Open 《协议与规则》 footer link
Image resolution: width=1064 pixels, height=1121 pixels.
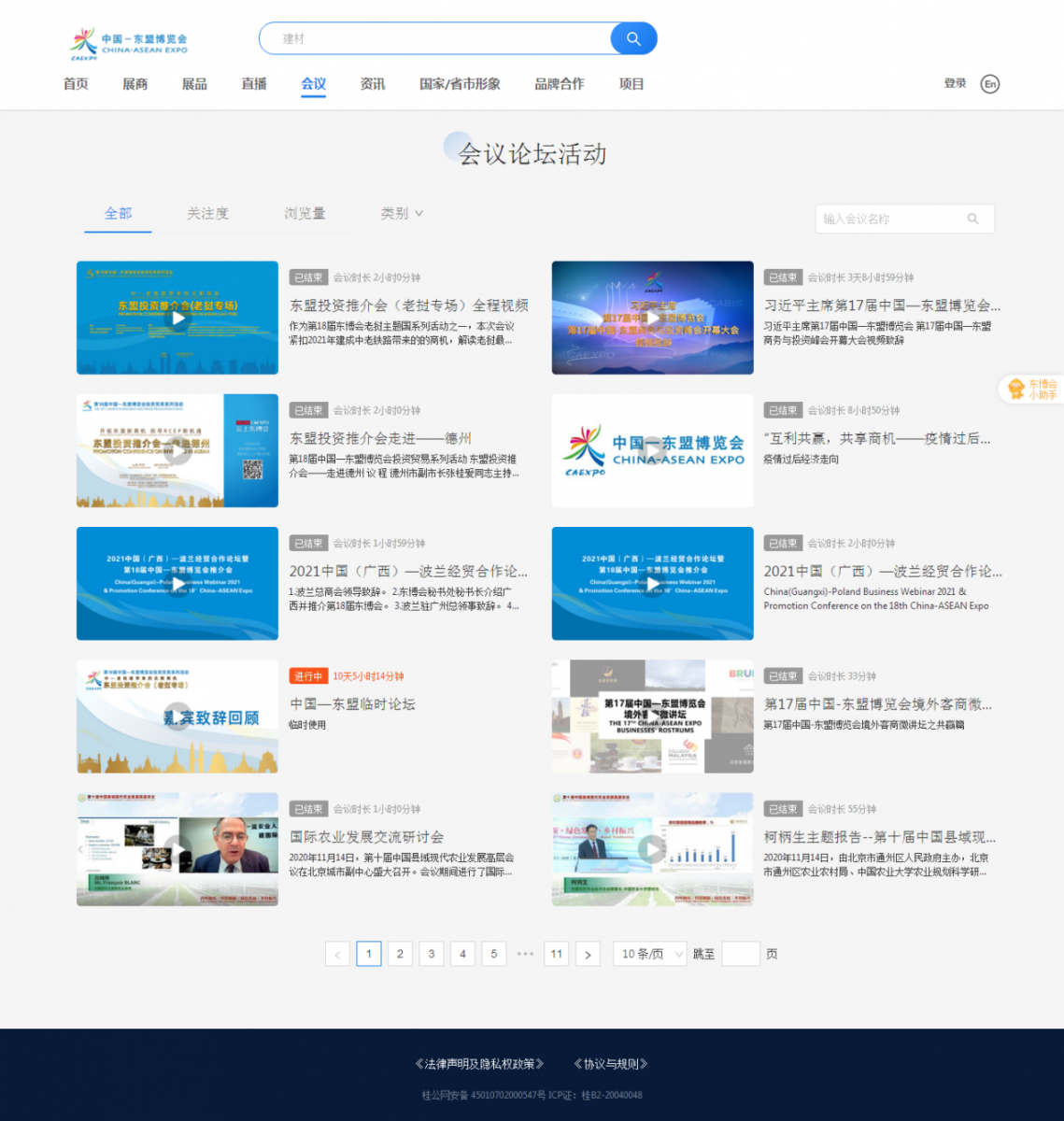(x=611, y=1064)
